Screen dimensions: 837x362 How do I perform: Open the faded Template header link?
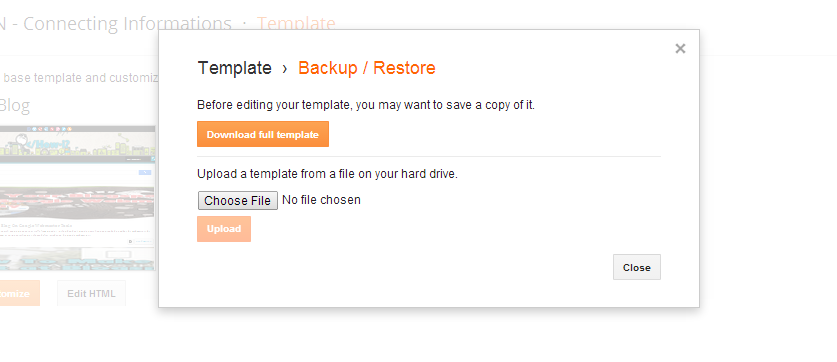296,23
